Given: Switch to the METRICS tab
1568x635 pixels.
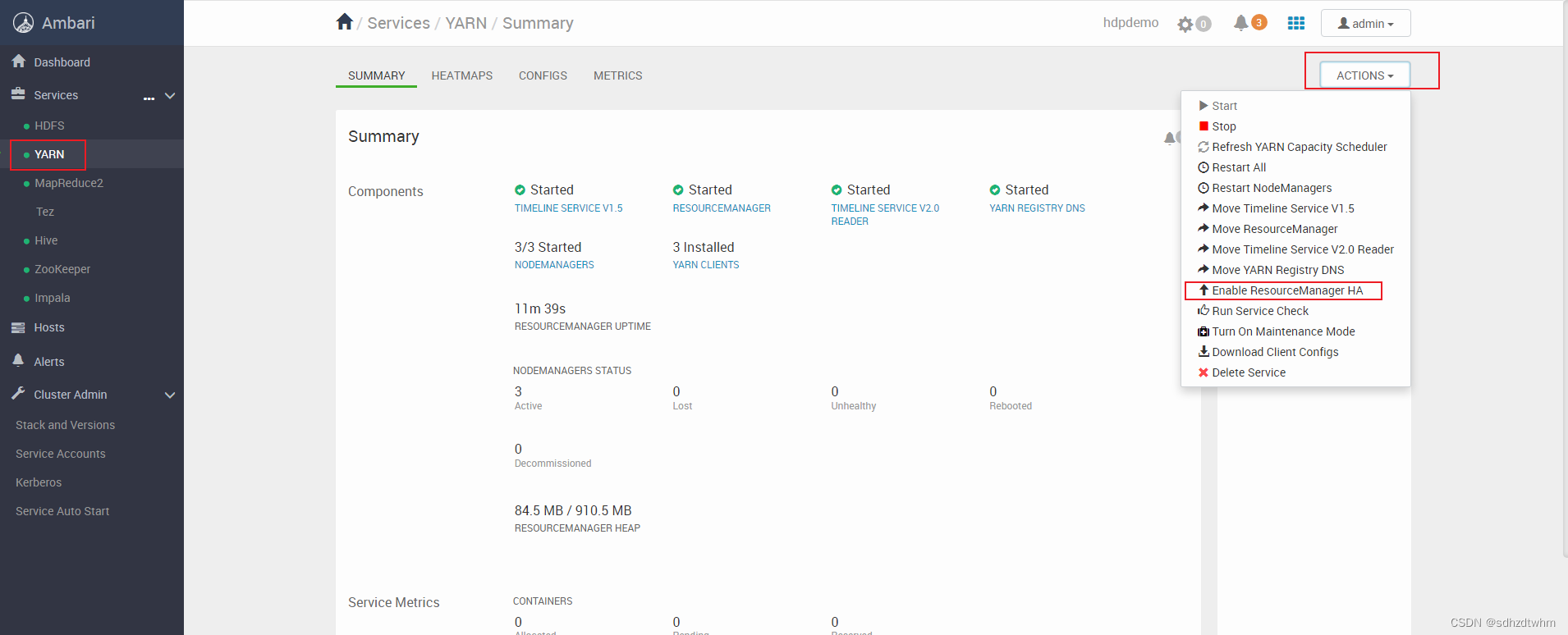Looking at the screenshot, I should click(617, 75).
